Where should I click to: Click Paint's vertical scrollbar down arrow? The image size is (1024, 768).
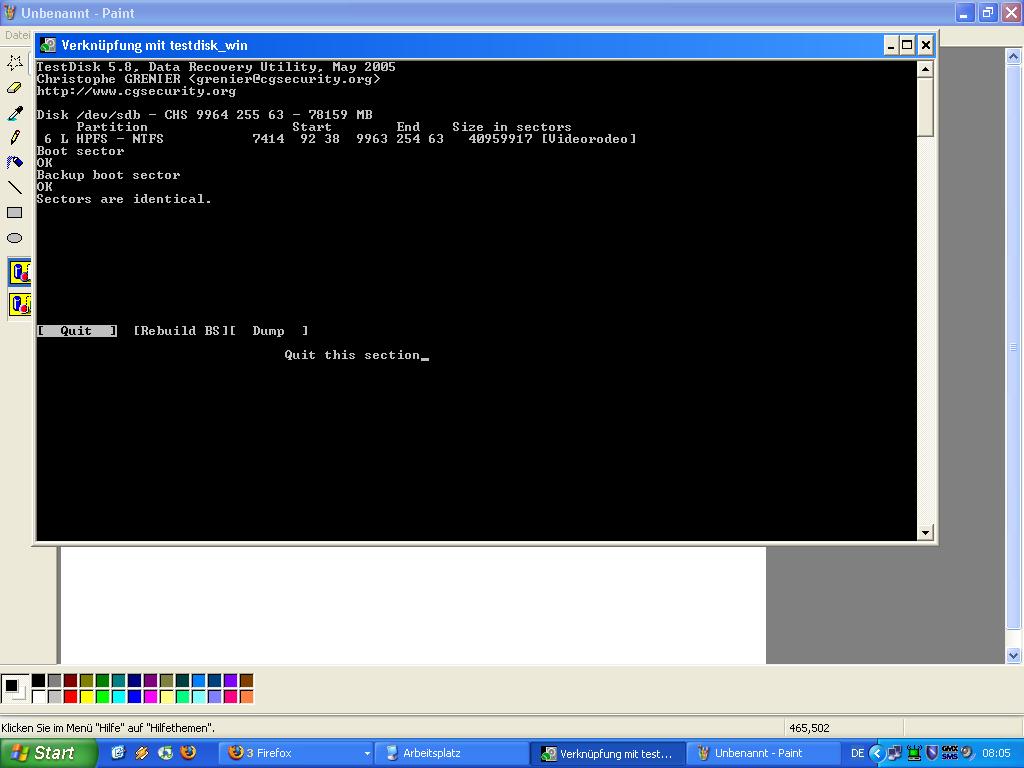pyautogui.click(x=1013, y=655)
